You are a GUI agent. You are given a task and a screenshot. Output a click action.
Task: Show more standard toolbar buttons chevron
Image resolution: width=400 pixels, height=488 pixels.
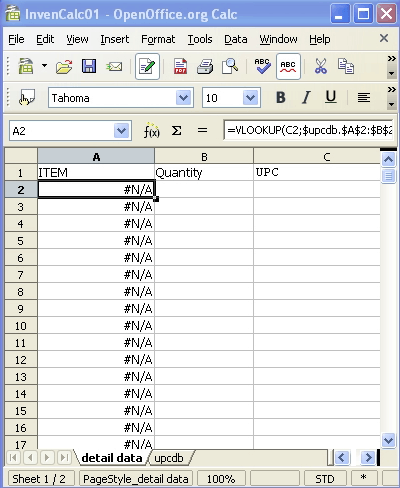(392, 59)
